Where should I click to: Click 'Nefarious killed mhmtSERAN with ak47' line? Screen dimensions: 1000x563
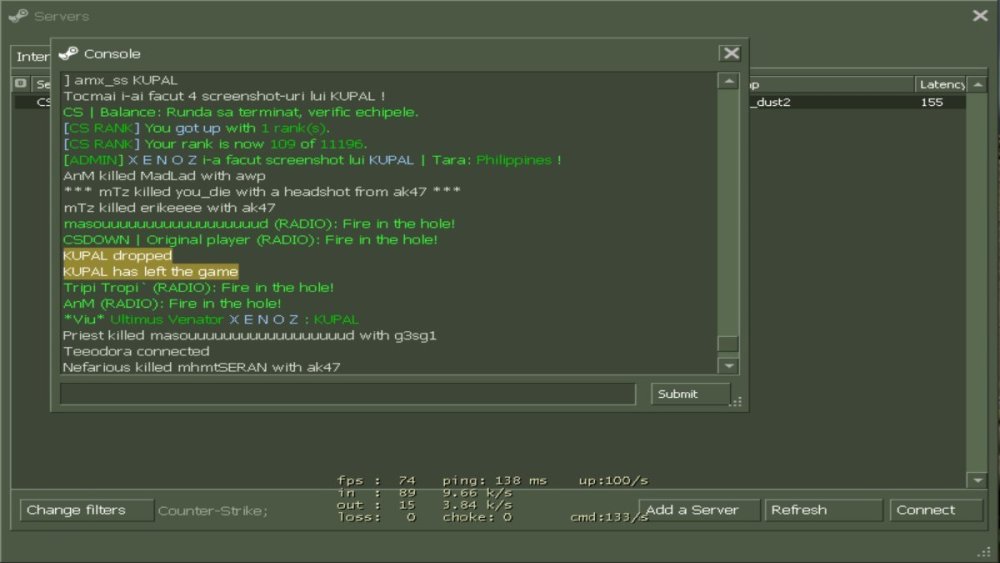tap(202, 367)
